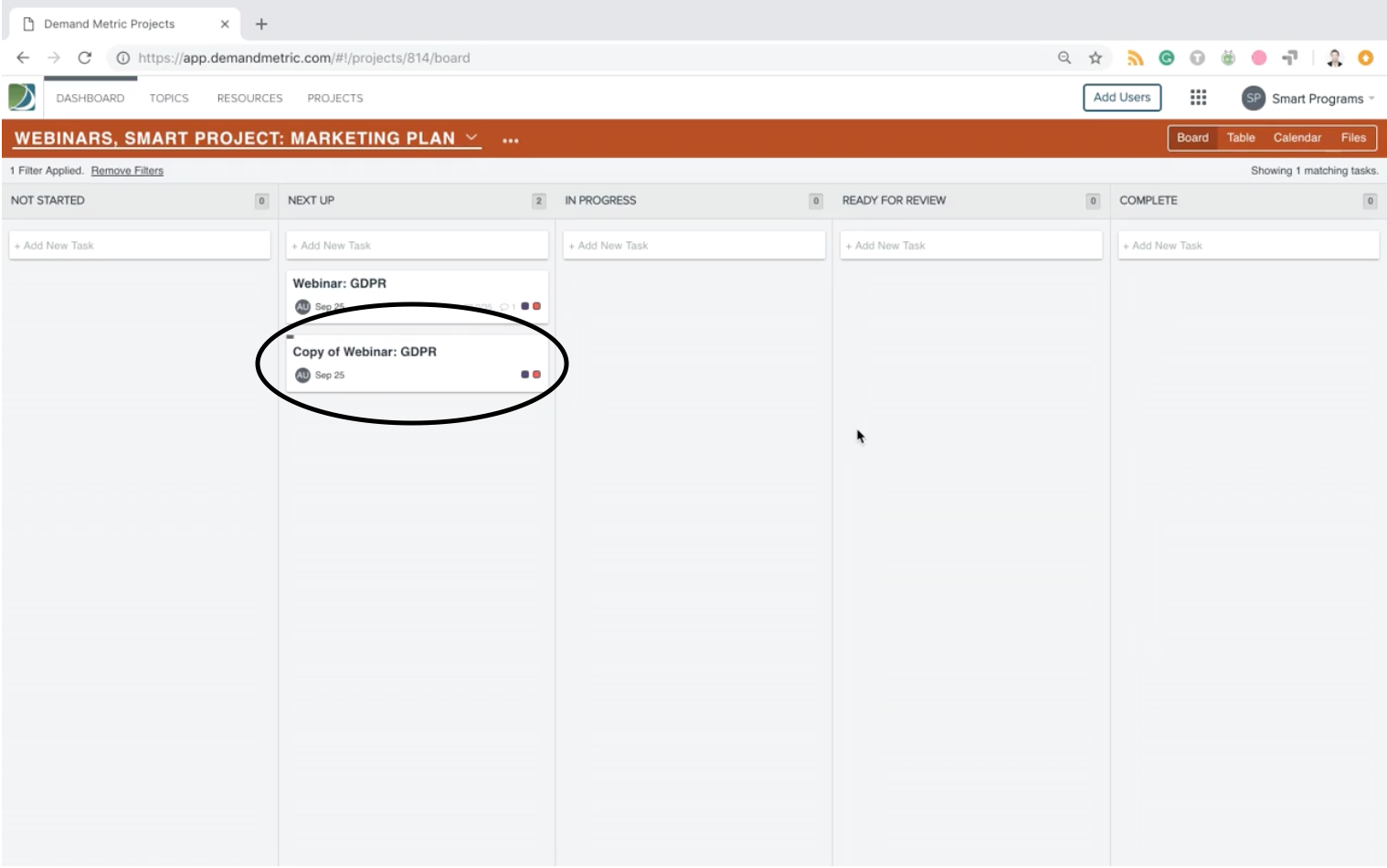Open a new browser tab

click(x=261, y=24)
